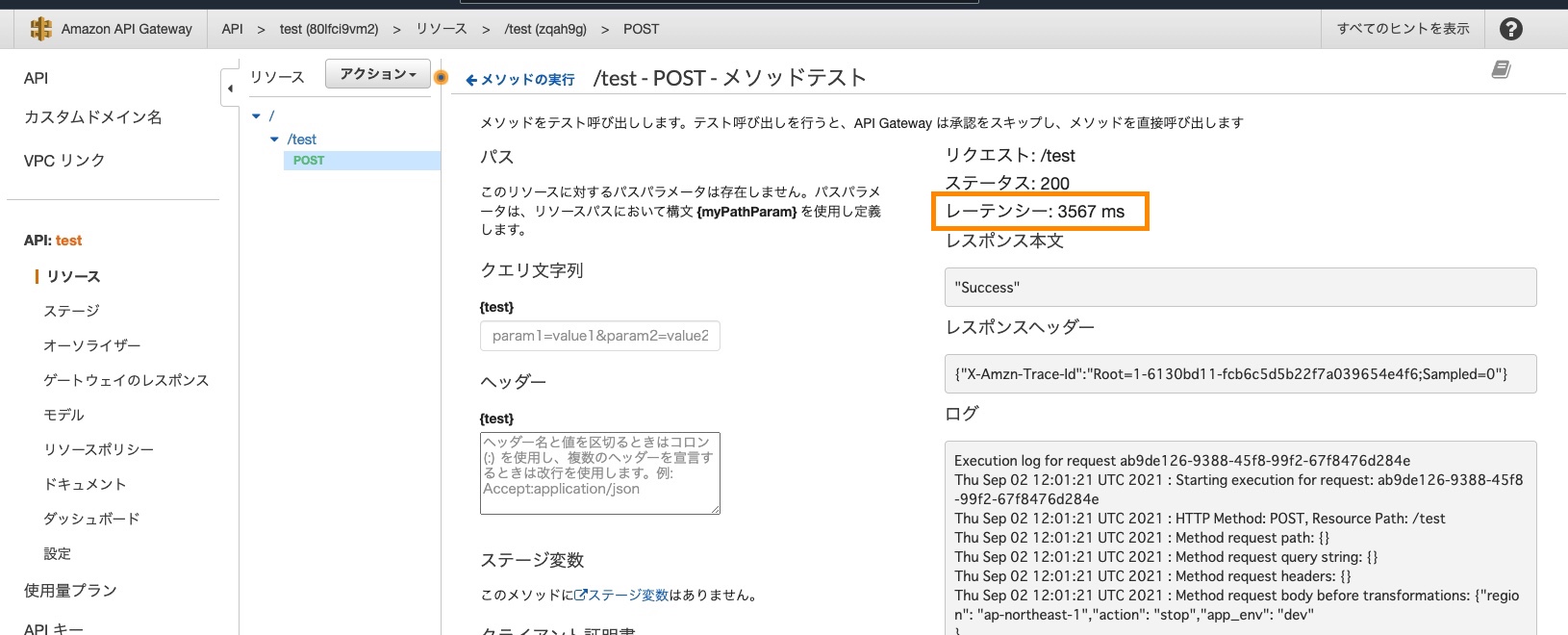Click the "Success" response body box
The image size is (1568, 635).
coord(1241,288)
